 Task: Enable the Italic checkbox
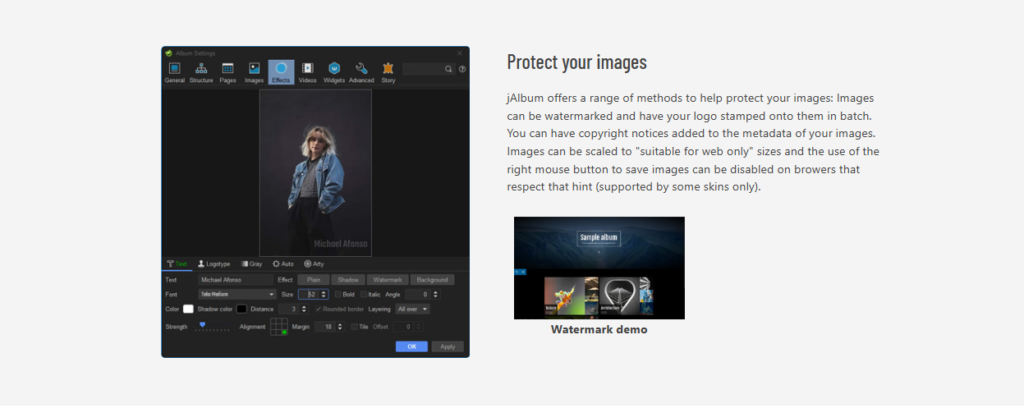[x=364, y=294]
